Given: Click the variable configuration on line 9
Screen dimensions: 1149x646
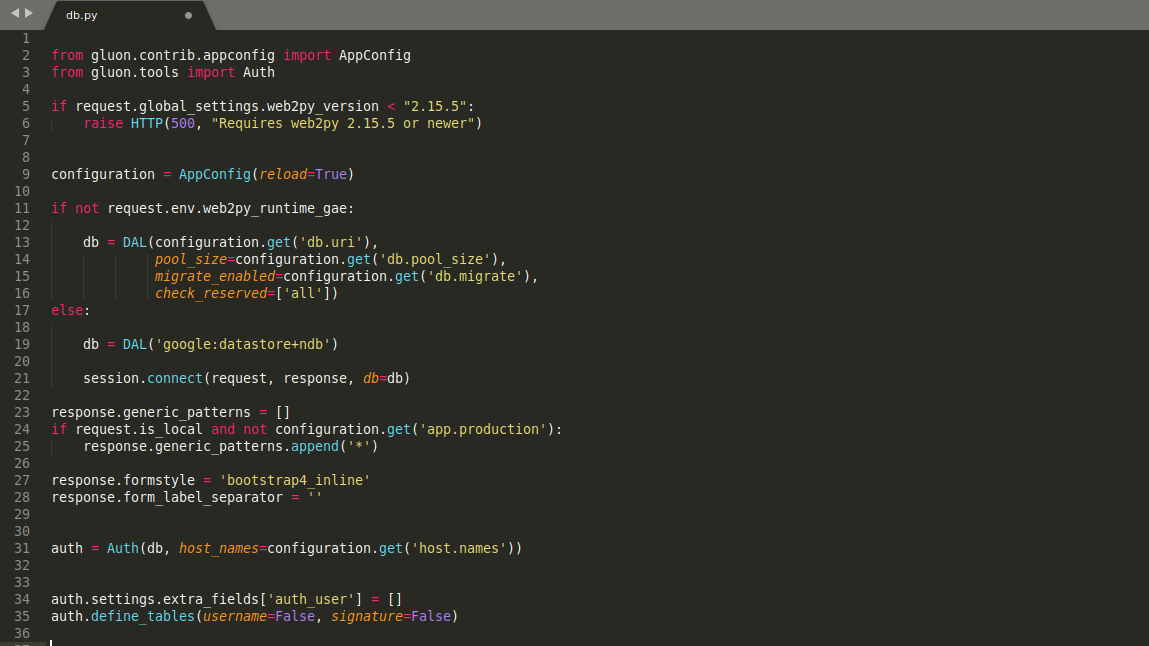Looking at the screenshot, I should click(x=103, y=174).
